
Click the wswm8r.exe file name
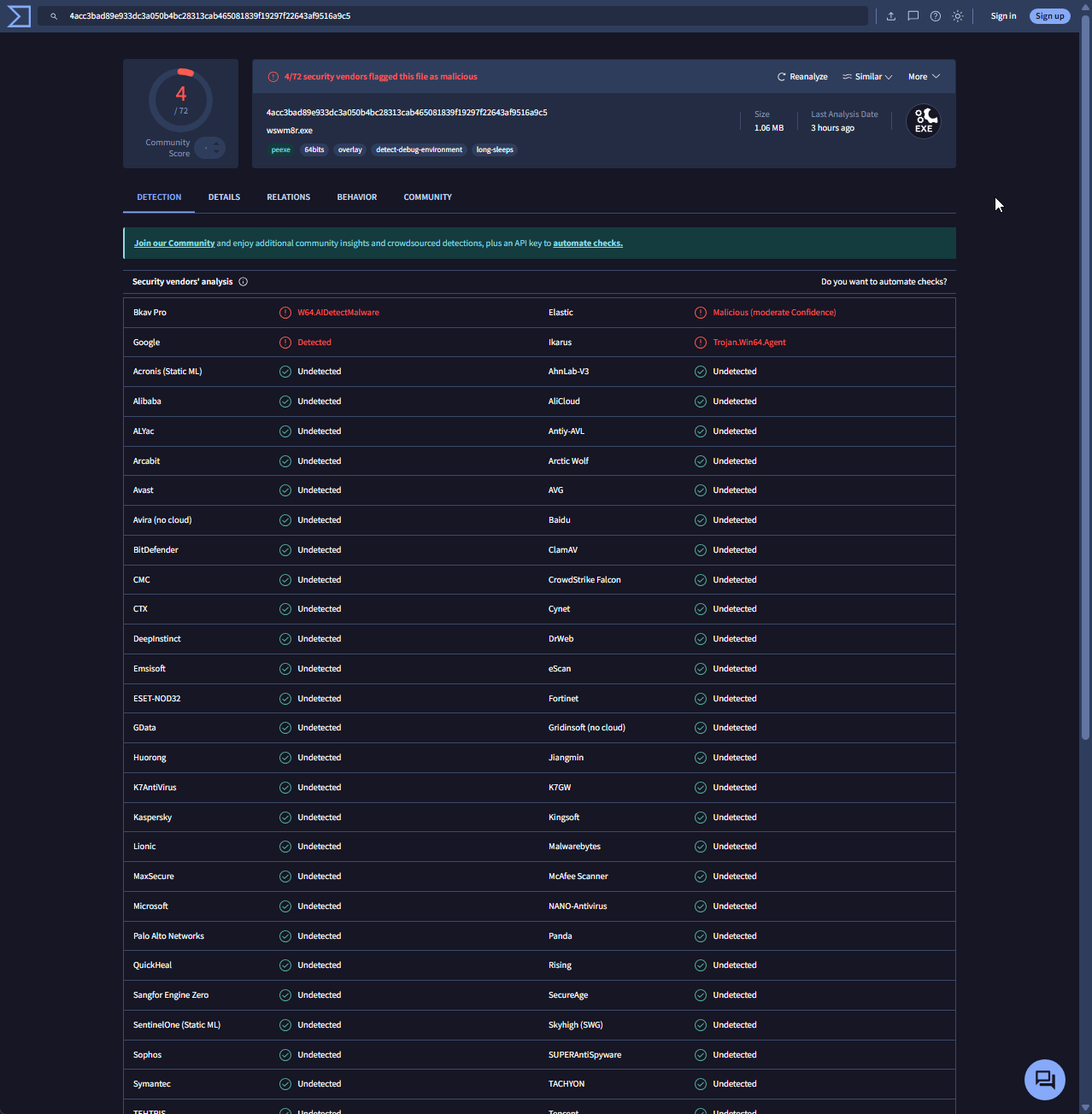point(290,131)
